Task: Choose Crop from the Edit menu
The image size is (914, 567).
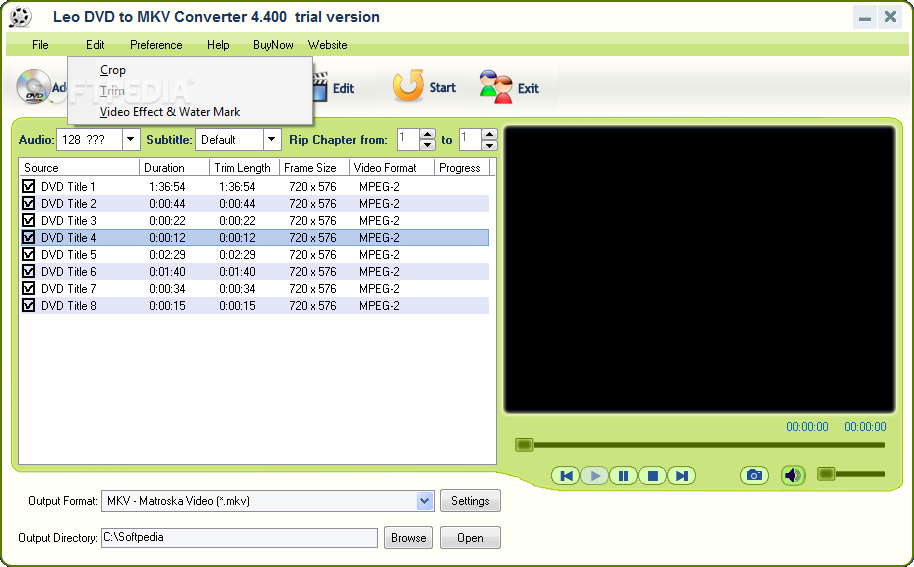Action: [x=113, y=70]
